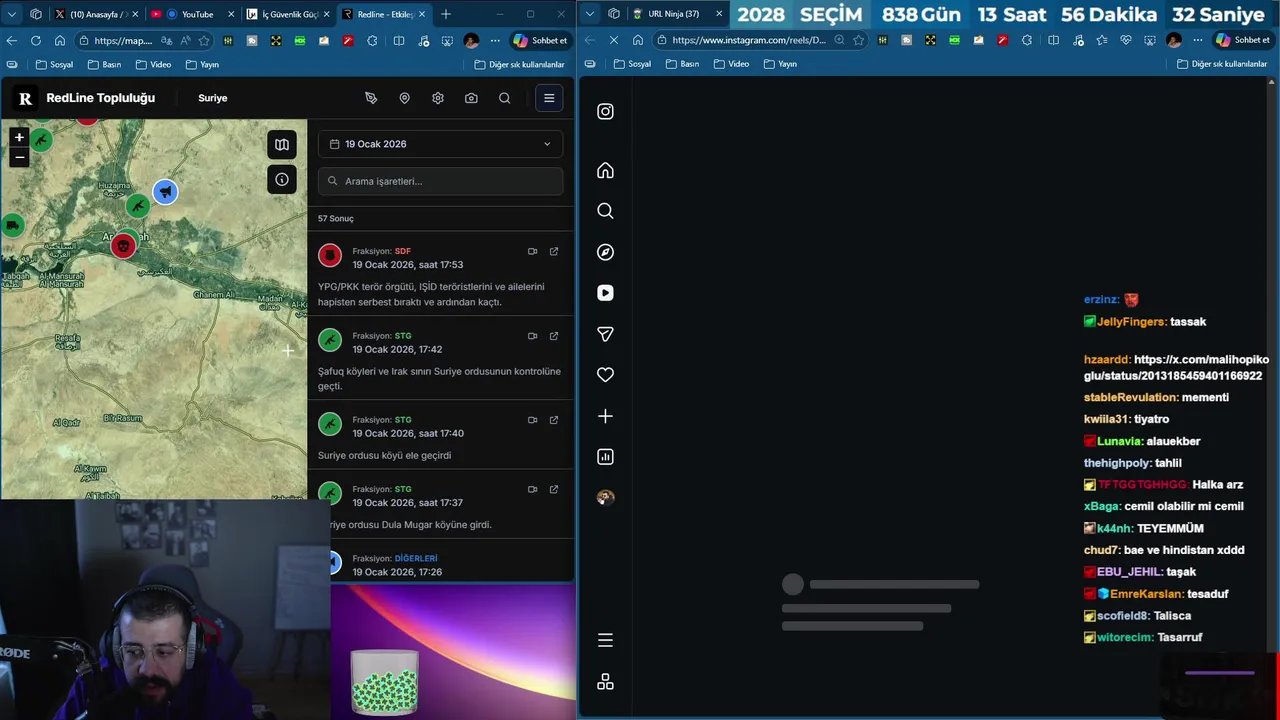
Task: Switch to the (10) Anasayfa X tab
Action: click(96, 14)
